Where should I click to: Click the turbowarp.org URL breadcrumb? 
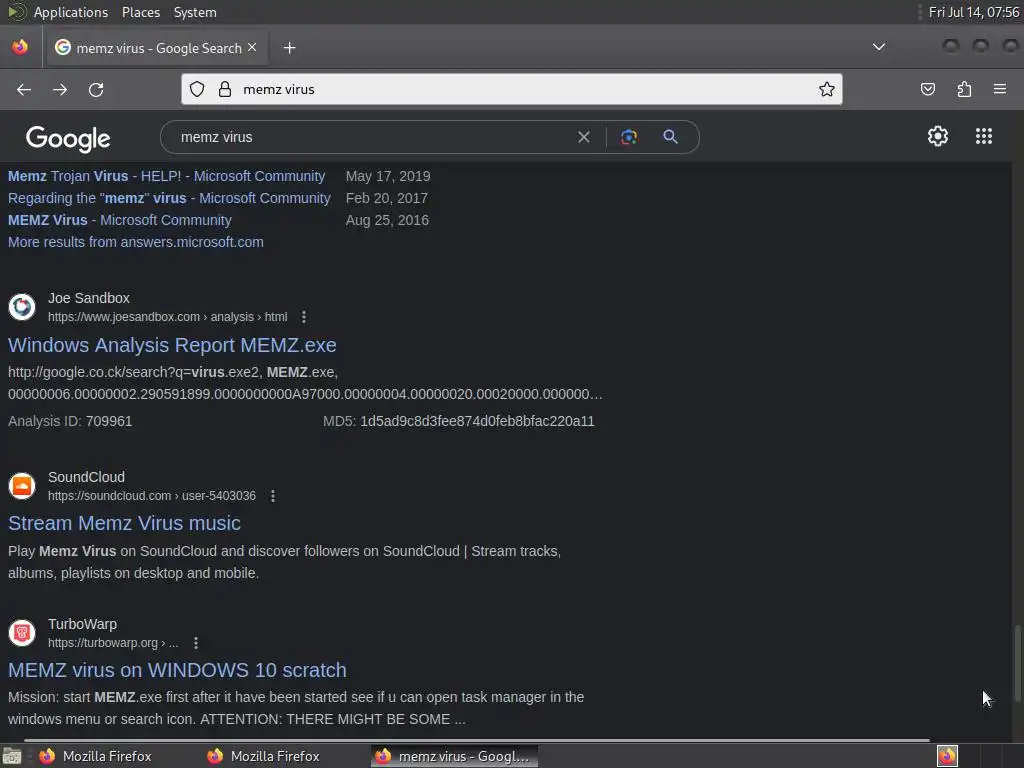[x=113, y=643]
